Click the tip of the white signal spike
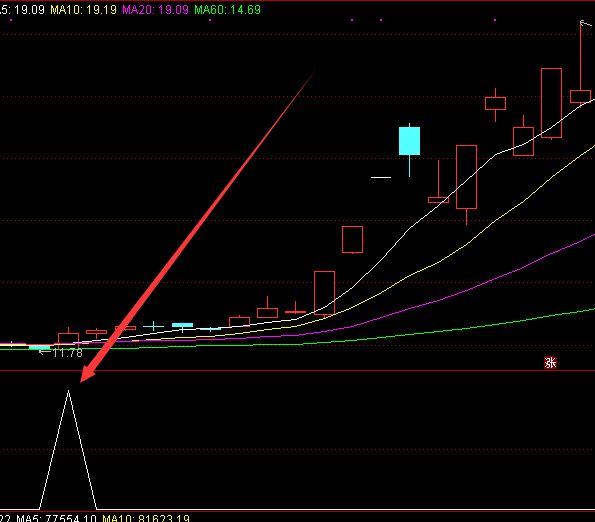 68,391
